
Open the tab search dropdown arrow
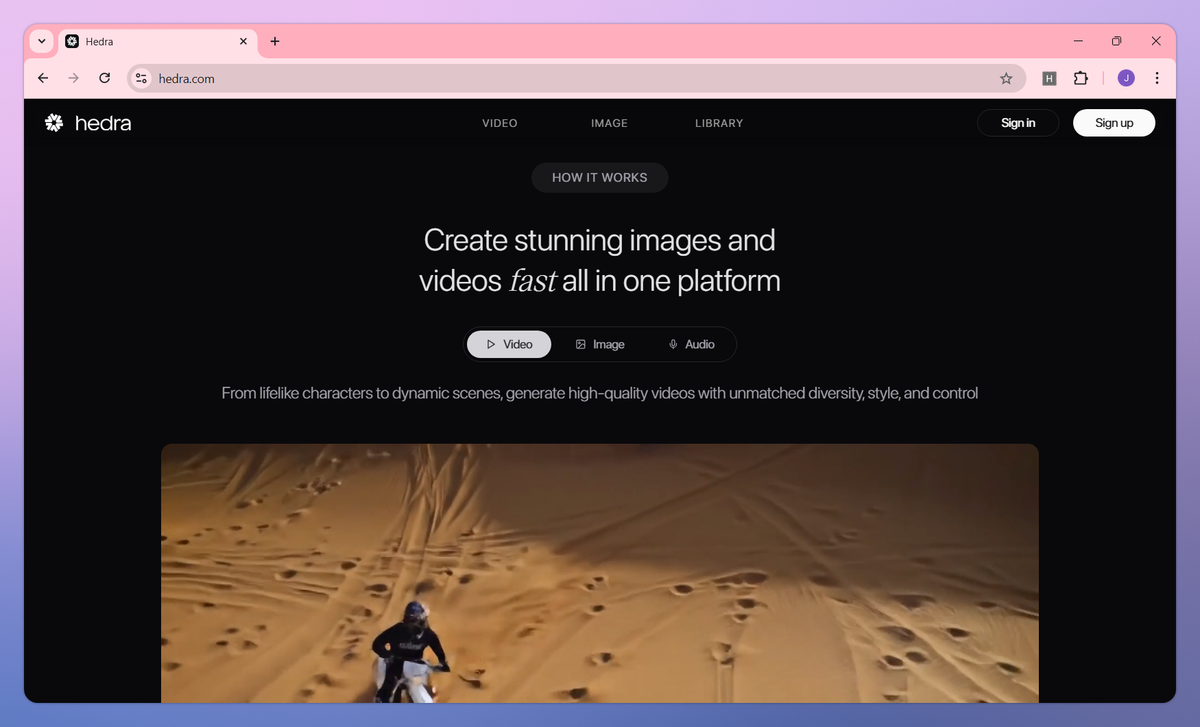tap(41, 41)
